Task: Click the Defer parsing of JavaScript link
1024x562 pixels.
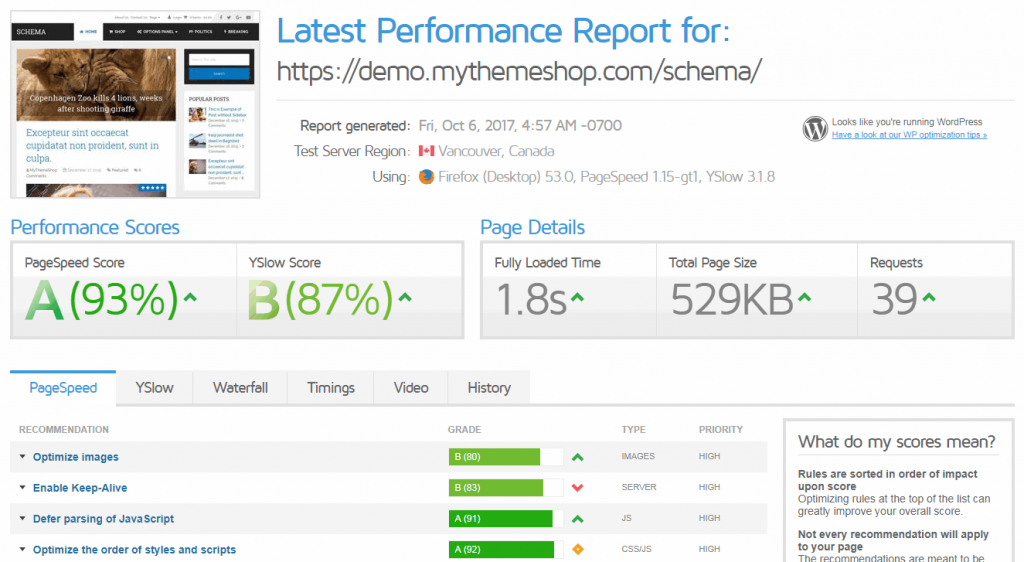Action: tap(103, 519)
